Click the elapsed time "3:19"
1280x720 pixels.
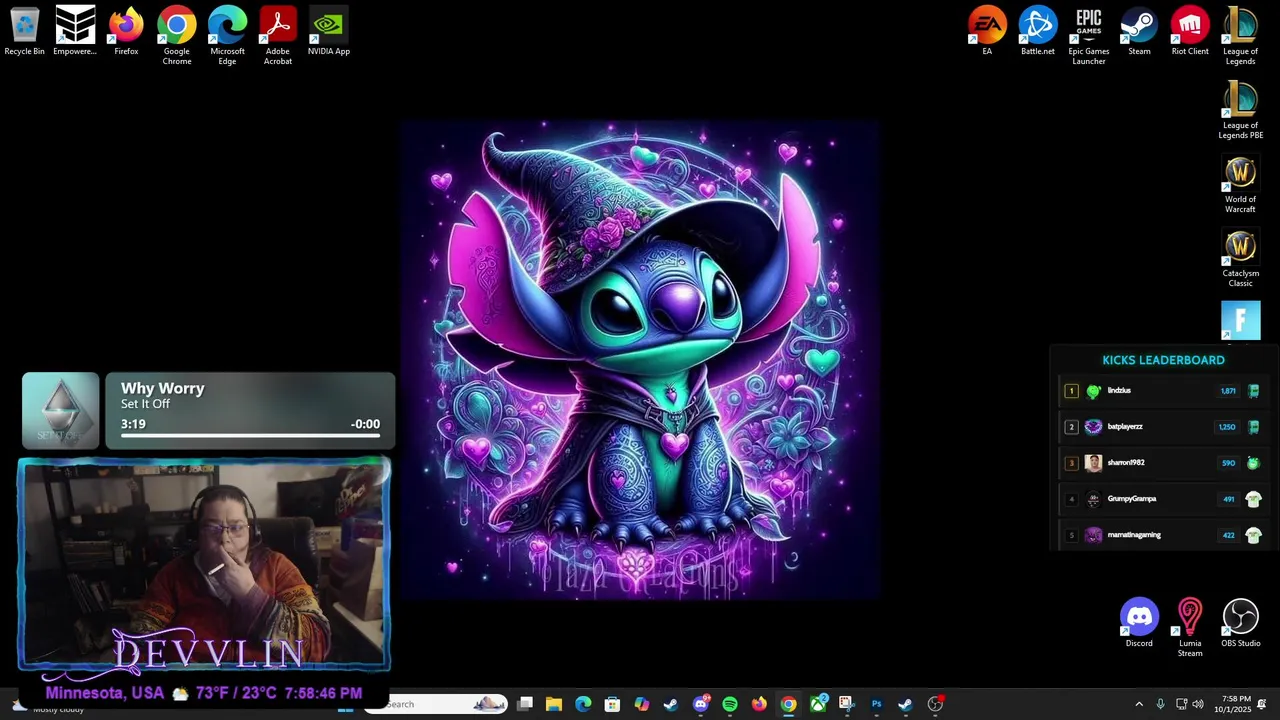(x=133, y=424)
